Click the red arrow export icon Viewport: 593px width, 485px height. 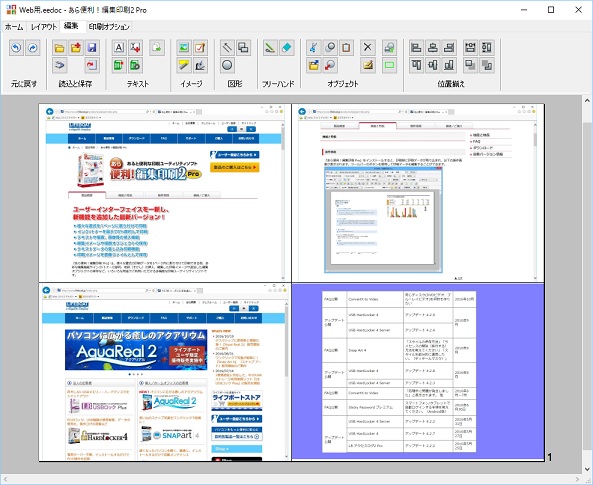point(92,65)
